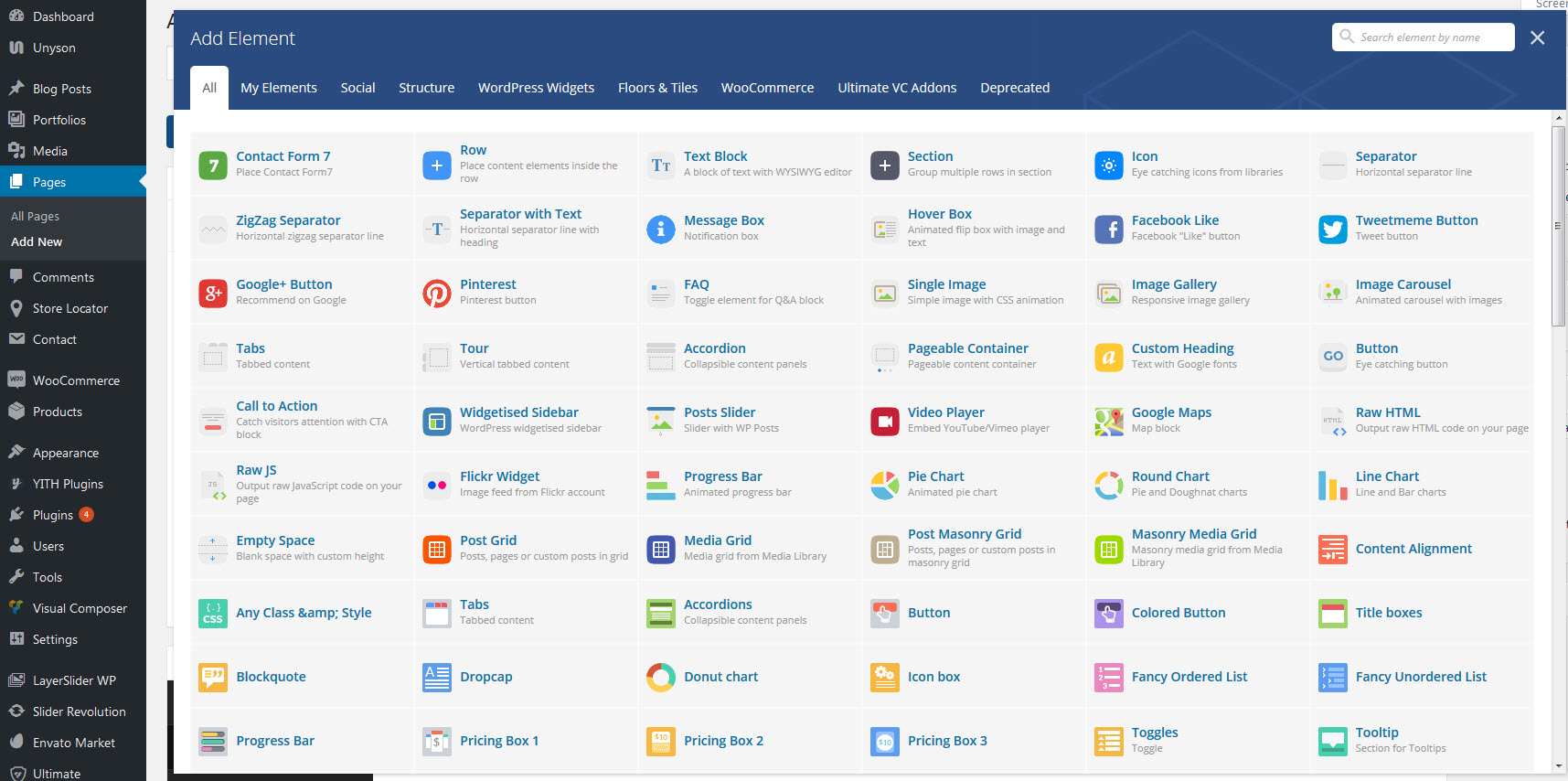Image resolution: width=1568 pixels, height=781 pixels.
Task: Switch to the My Elements tab
Action: click(279, 88)
